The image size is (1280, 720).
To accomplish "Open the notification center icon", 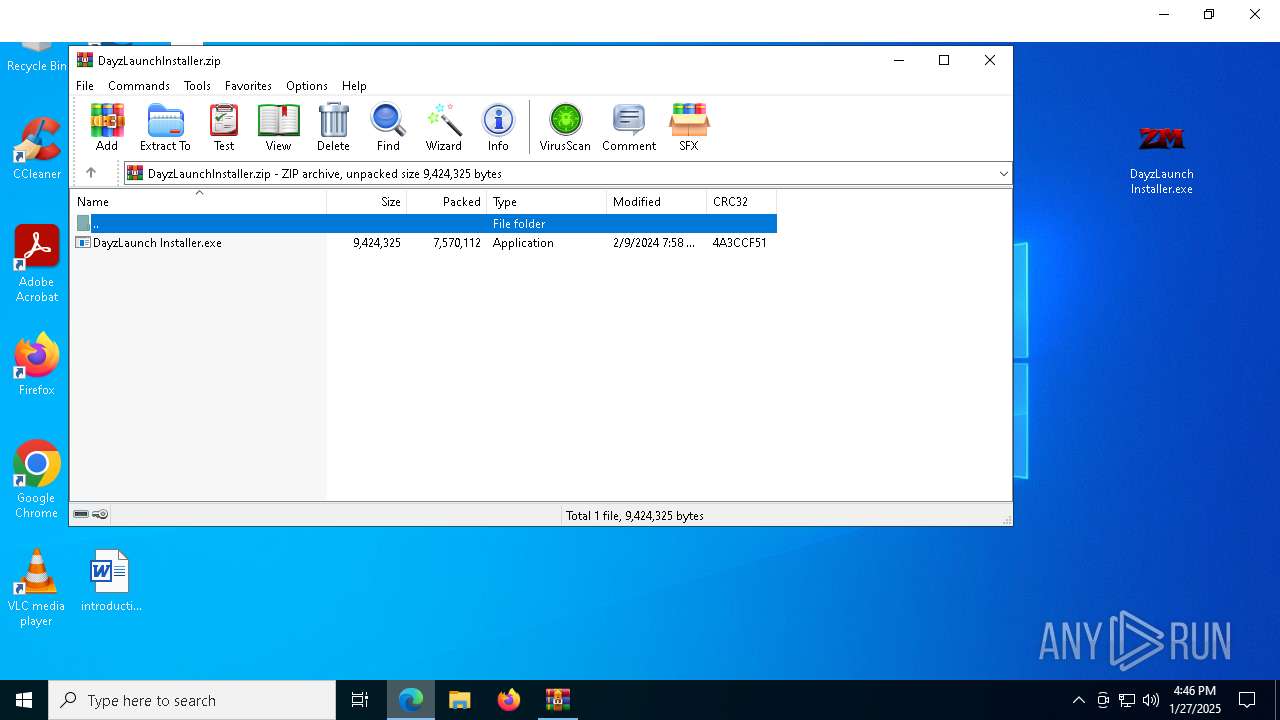I will (x=1248, y=700).
